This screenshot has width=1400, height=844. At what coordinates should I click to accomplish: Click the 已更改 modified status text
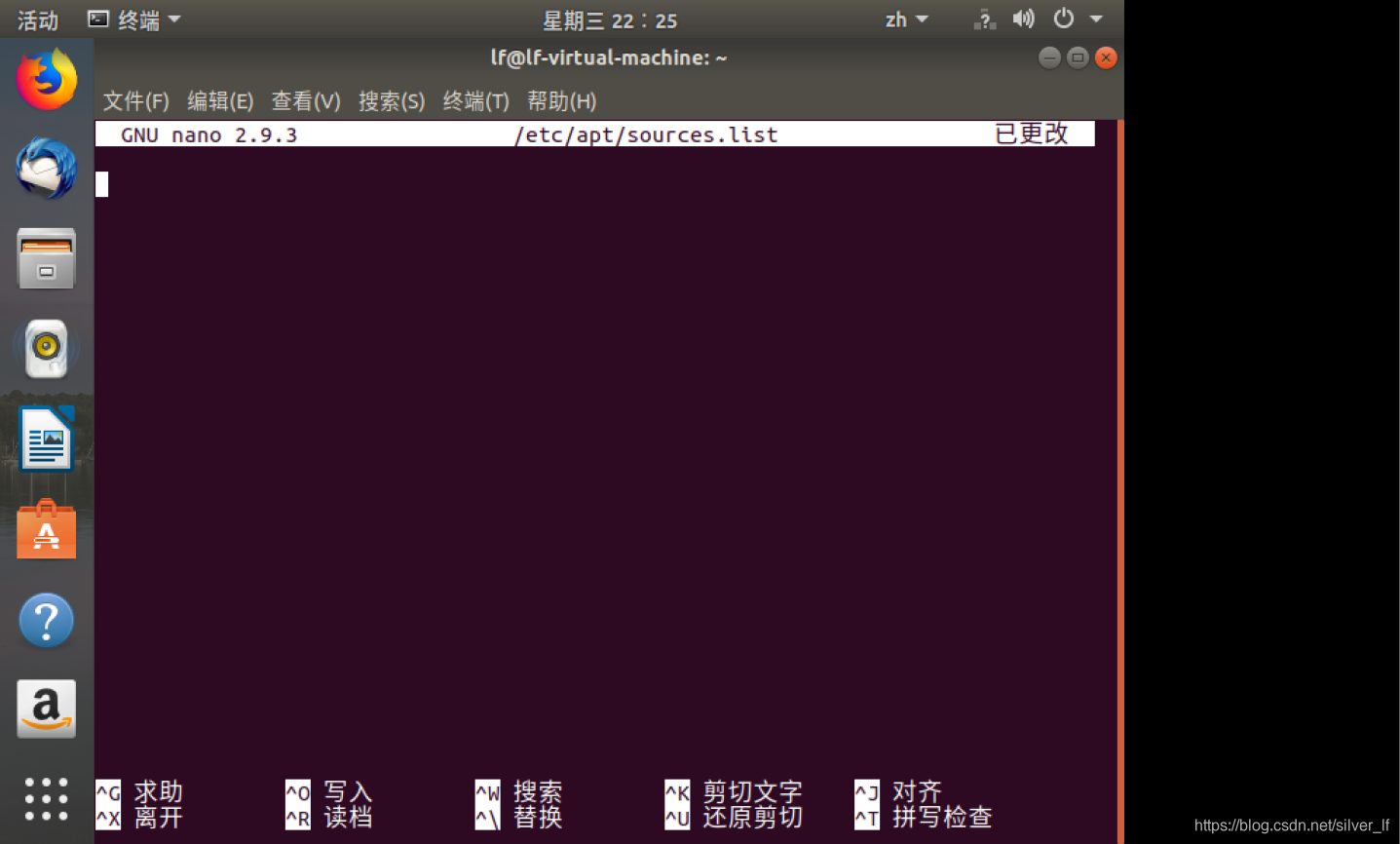tap(1032, 134)
